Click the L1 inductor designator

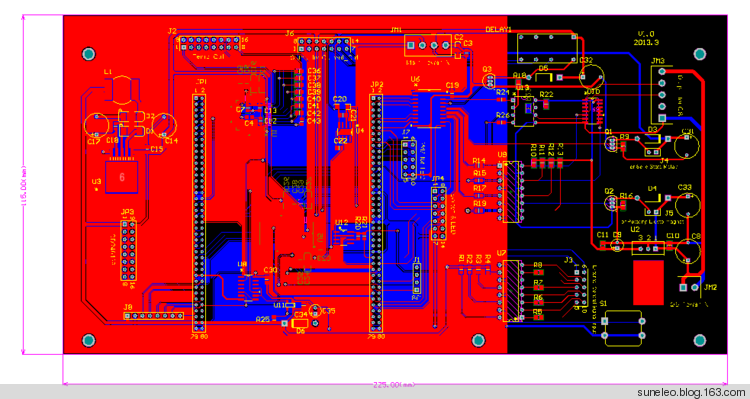(108, 72)
